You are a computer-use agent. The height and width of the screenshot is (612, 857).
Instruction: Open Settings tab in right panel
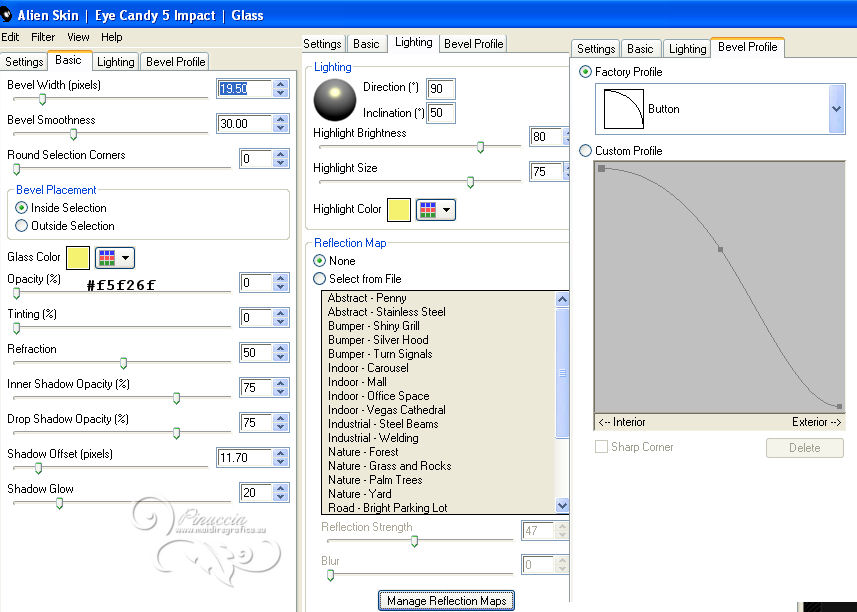coord(596,49)
